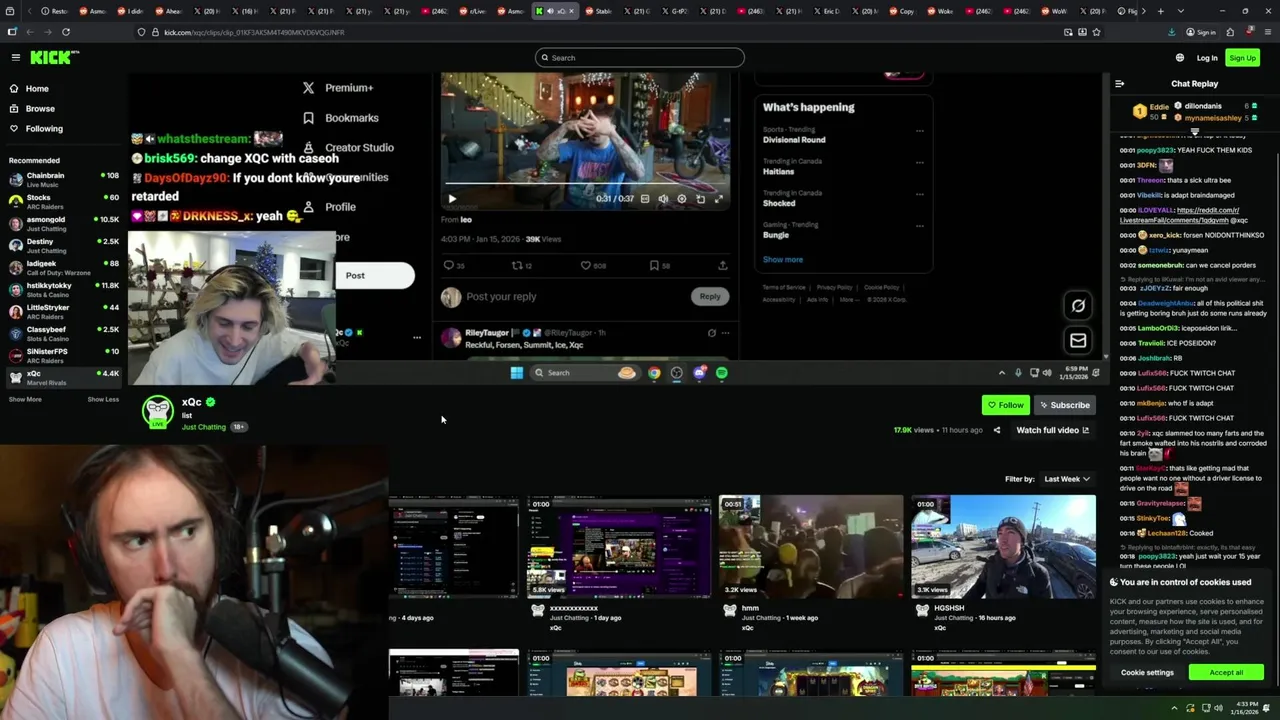Open options for Haitians trend
The image size is (1280, 720).
click(x=919, y=163)
